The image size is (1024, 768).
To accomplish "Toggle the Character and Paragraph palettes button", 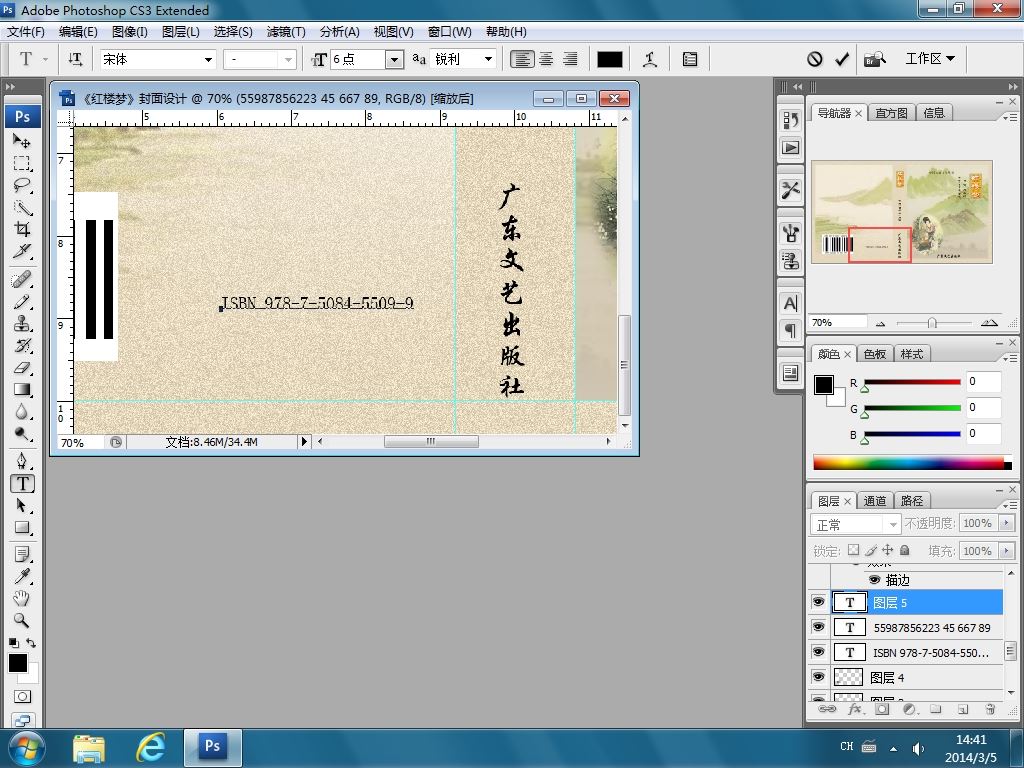I will pyautogui.click(x=690, y=59).
